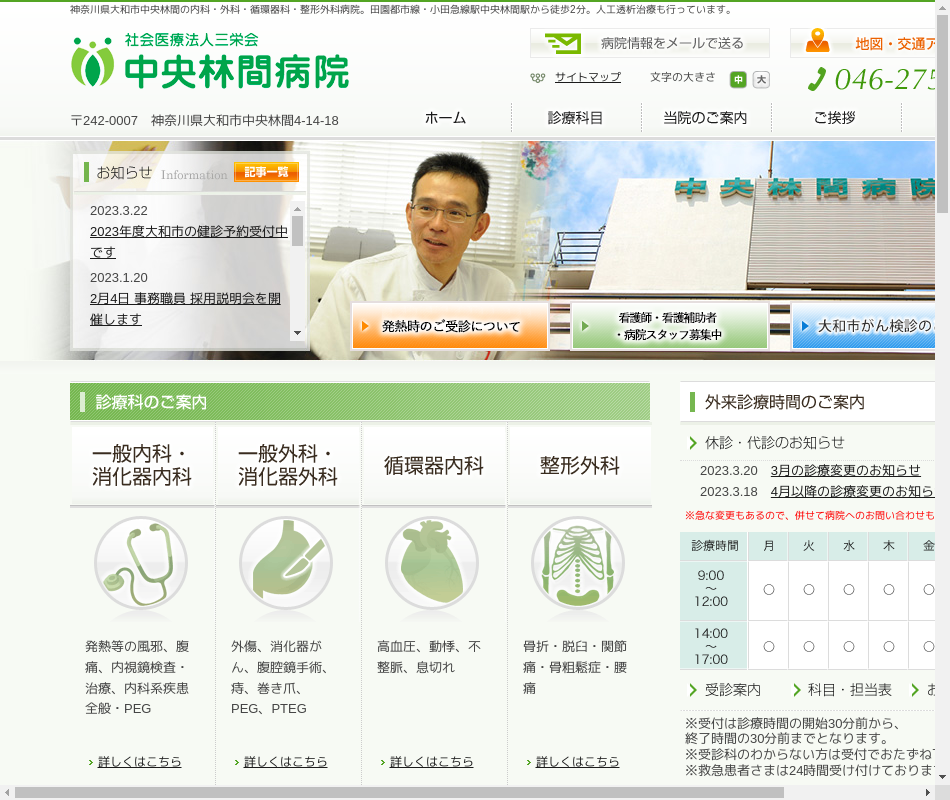The height and width of the screenshot is (800, 950).
Task: Open the 循環器内科 department card
Action: tap(434, 465)
